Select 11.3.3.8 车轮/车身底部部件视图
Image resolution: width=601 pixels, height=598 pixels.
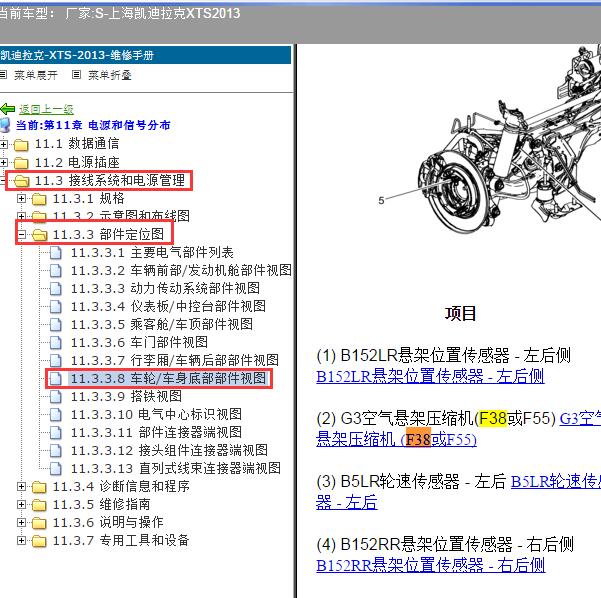pos(168,378)
